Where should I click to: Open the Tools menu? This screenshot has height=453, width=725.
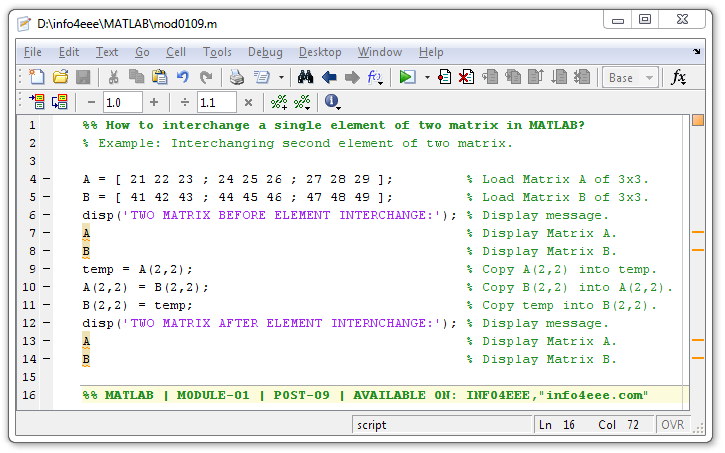(217, 52)
